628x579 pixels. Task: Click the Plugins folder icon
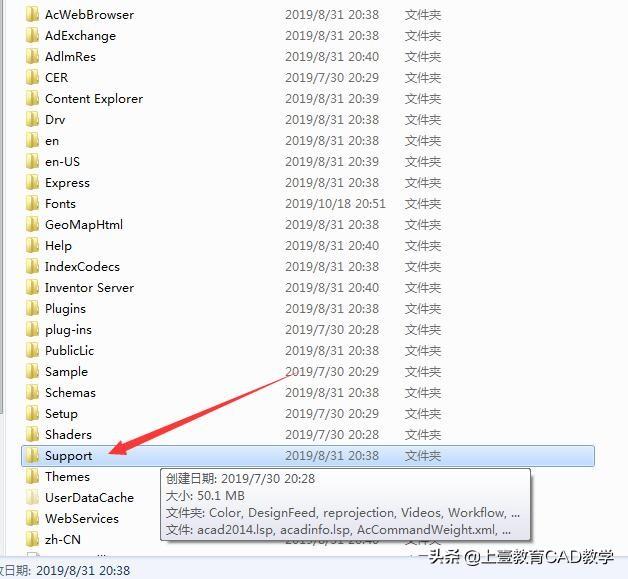pyautogui.click(x=32, y=308)
